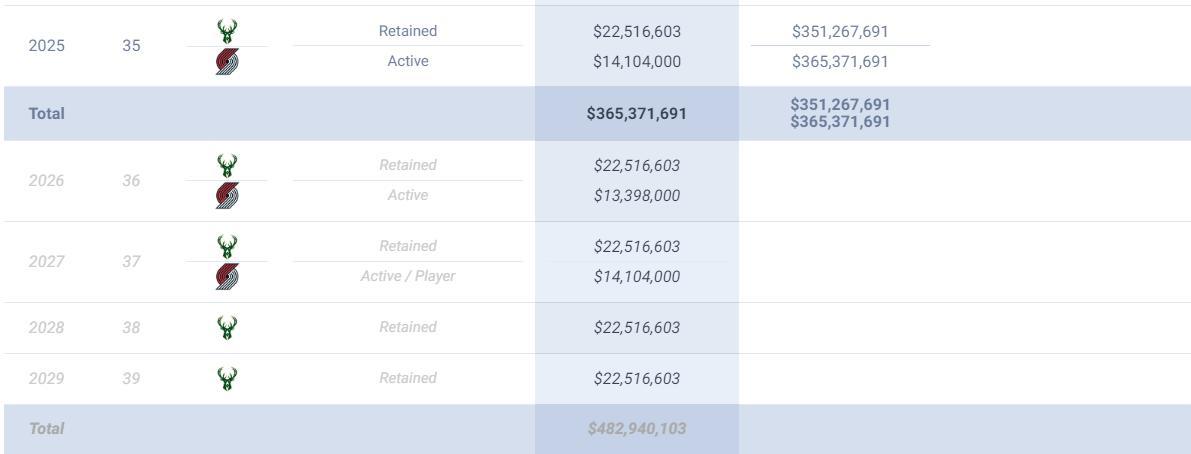
Task: Click the 'Active / Player' status in 2027
Action: pyautogui.click(x=407, y=276)
